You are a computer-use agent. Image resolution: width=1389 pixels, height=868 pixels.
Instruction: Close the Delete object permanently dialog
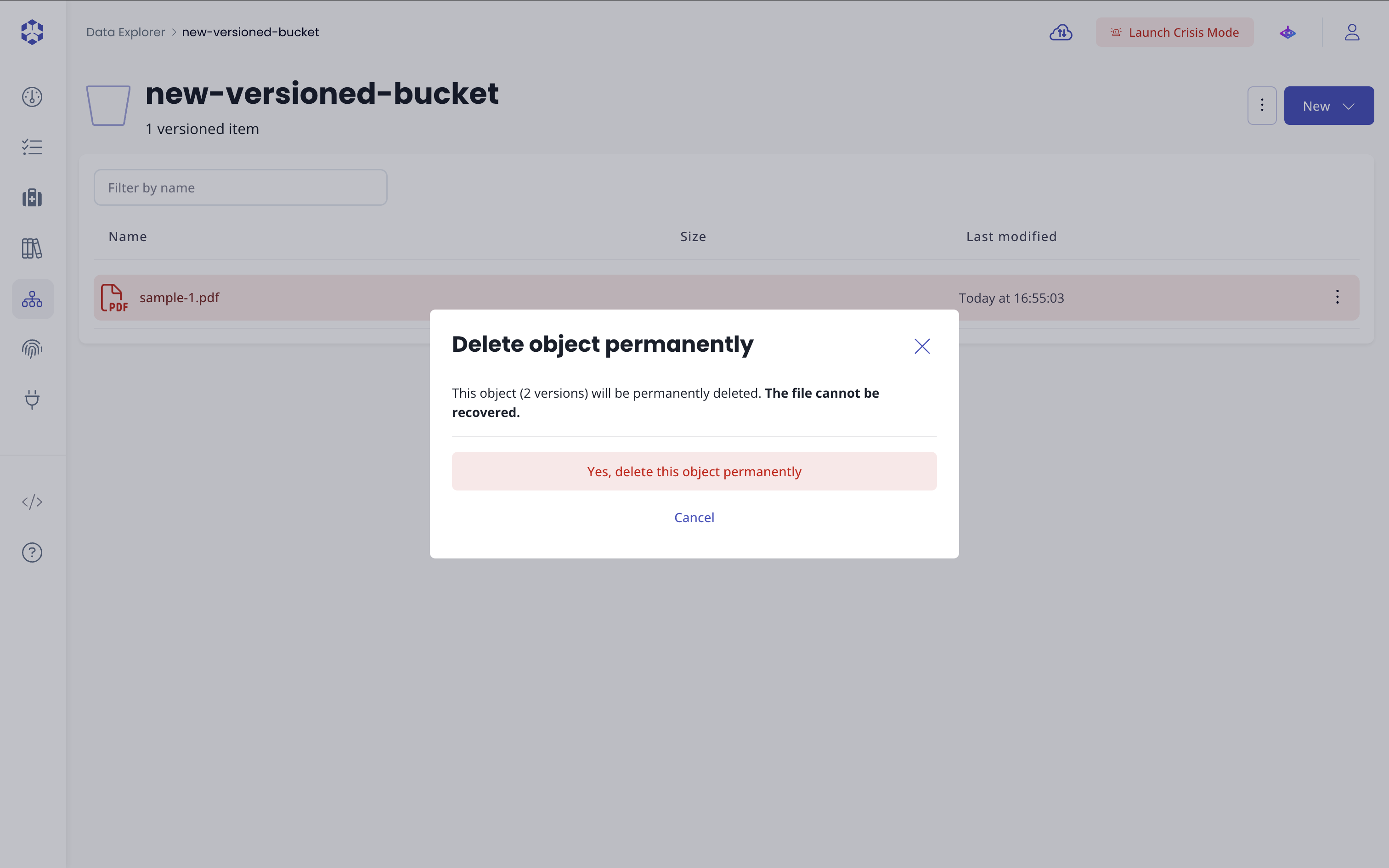point(922,346)
